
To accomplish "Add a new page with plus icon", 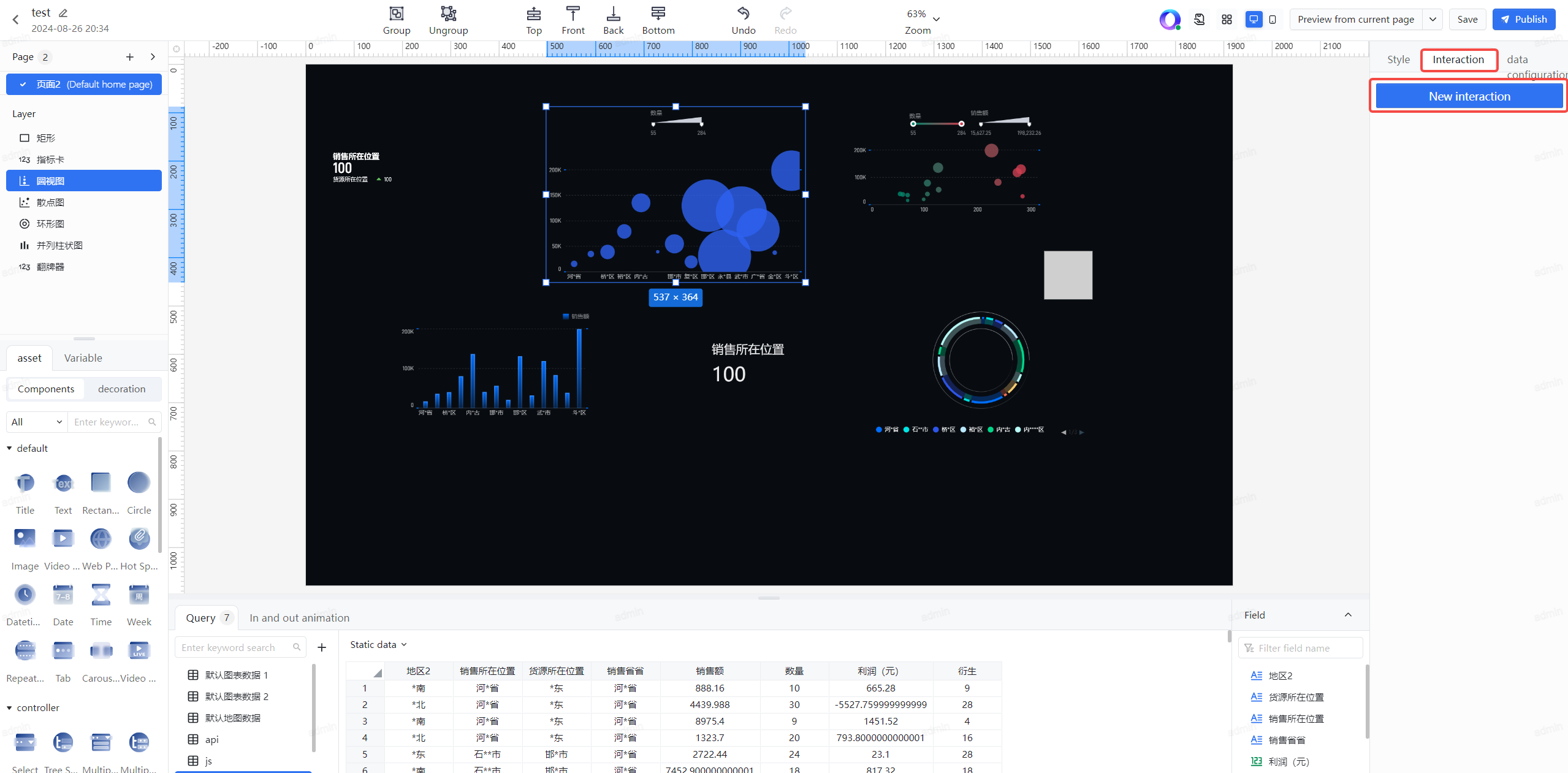I will [129, 57].
